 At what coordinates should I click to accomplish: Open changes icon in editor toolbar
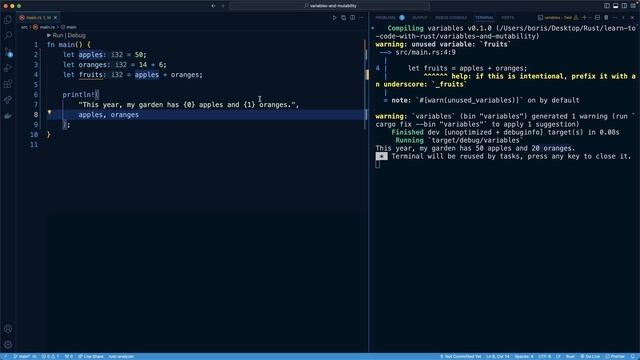[343, 18]
